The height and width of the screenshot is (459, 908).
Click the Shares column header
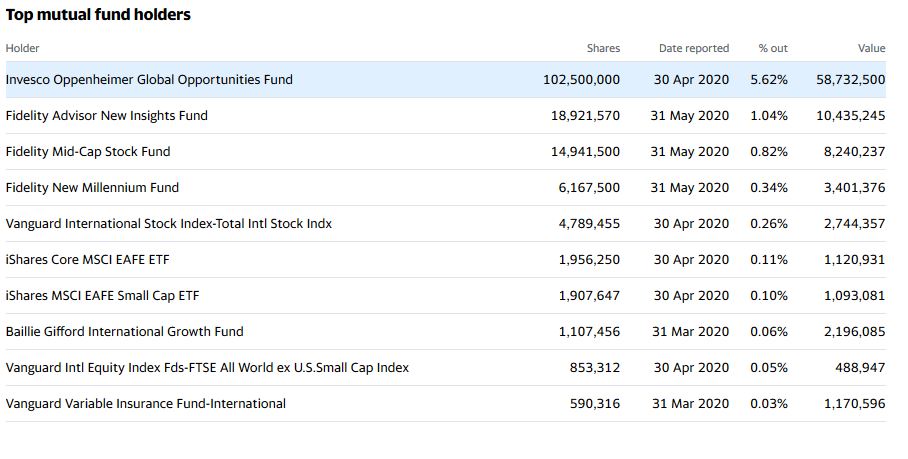pos(603,48)
